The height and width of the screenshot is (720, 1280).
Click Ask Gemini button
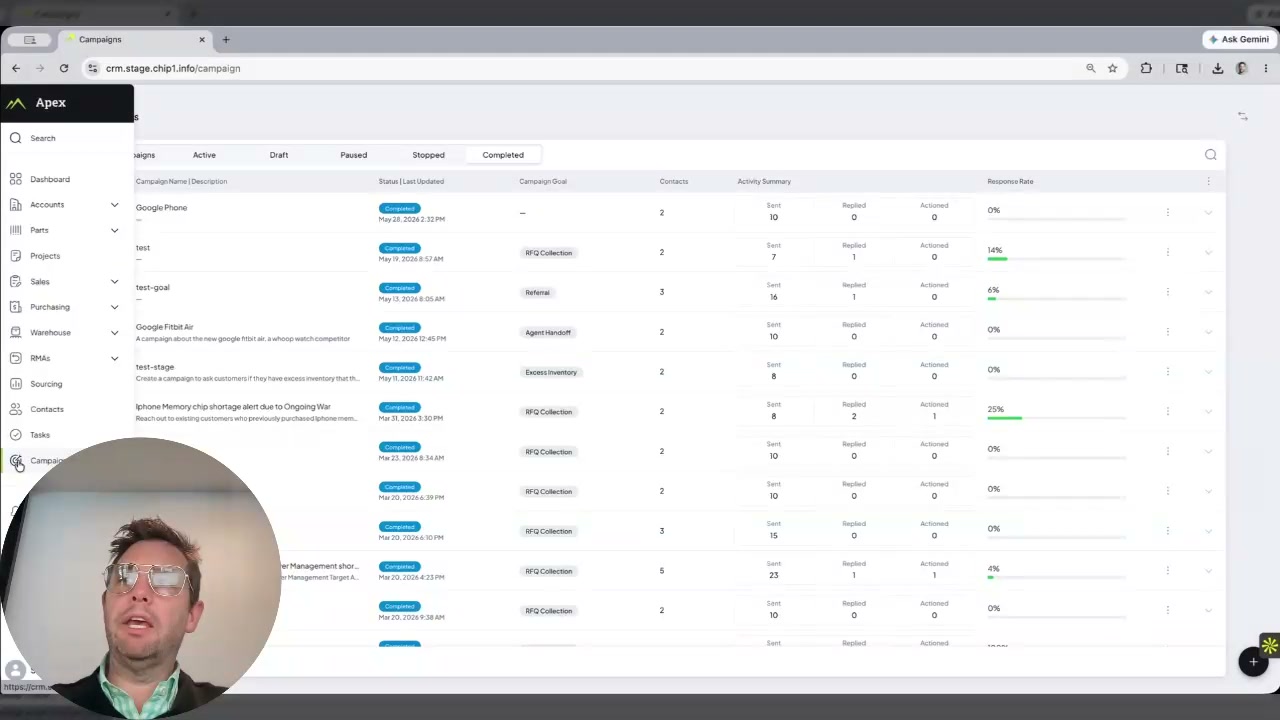click(1238, 39)
